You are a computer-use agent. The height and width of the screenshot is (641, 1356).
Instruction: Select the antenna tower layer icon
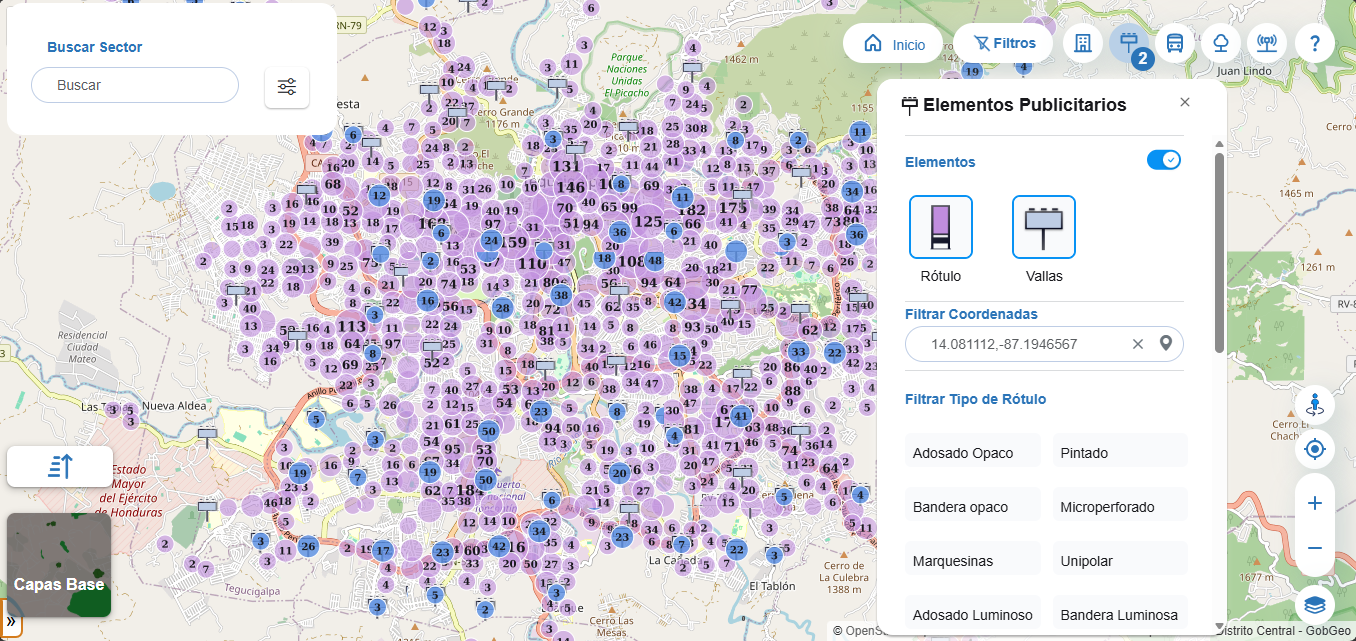(1267, 43)
